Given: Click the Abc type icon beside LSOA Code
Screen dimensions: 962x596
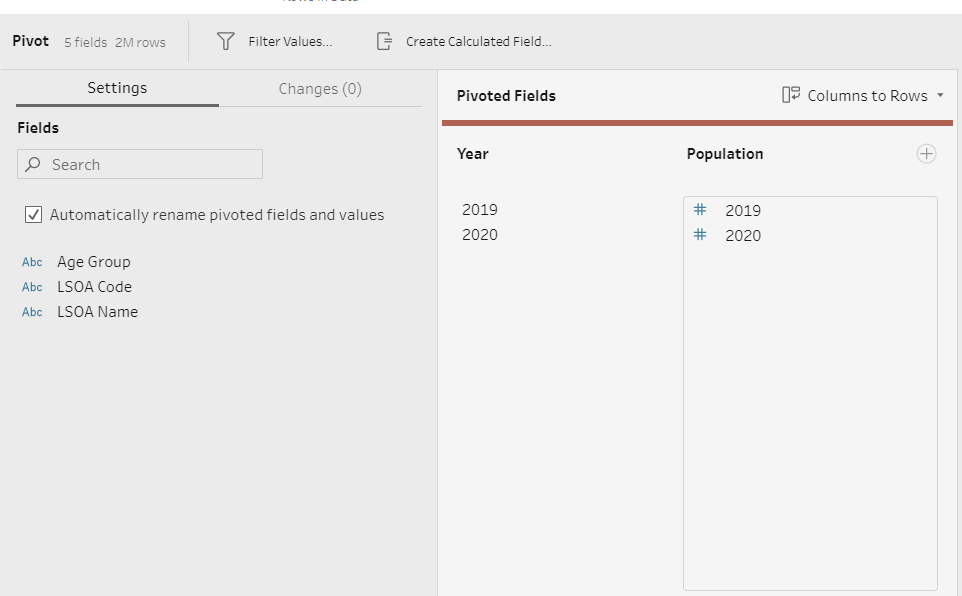Looking at the screenshot, I should [x=32, y=287].
